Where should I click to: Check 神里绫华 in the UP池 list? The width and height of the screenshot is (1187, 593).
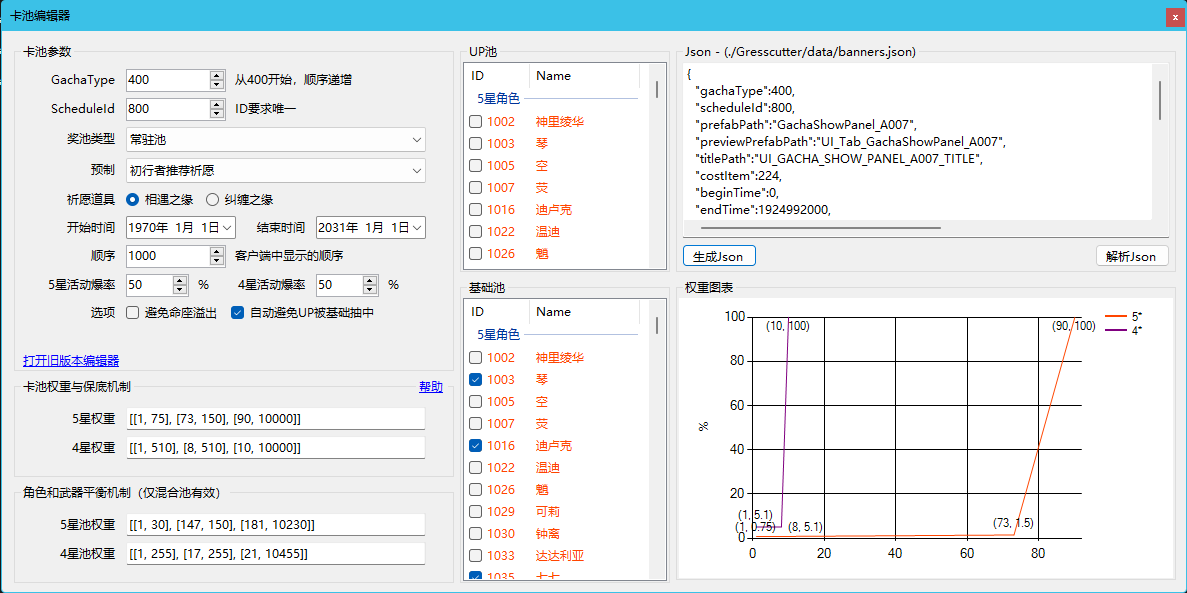[x=475, y=122]
